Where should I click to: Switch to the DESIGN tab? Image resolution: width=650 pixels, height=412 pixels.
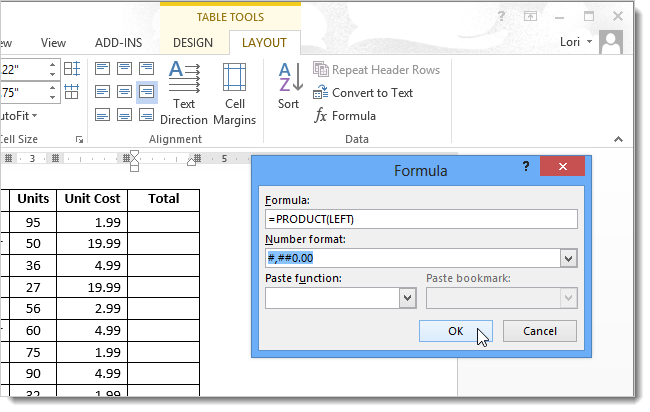193,43
